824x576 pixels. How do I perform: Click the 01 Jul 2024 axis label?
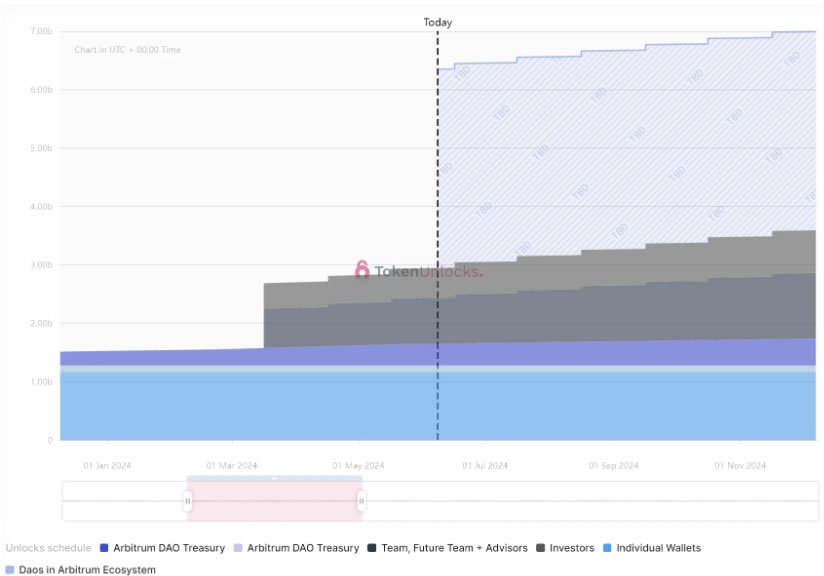(485, 466)
